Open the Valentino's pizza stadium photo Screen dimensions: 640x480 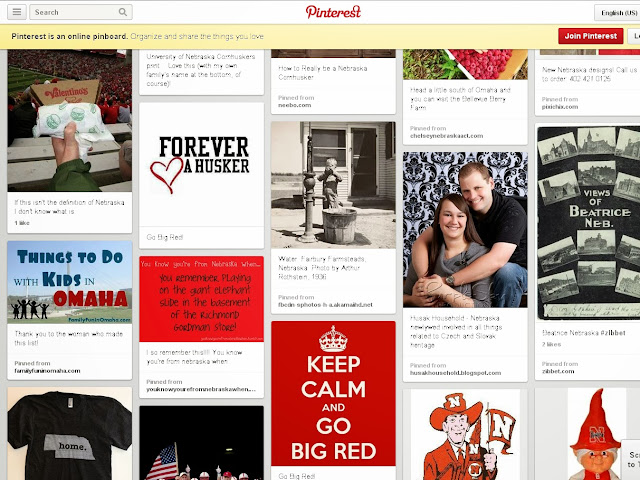pos(70,120)
